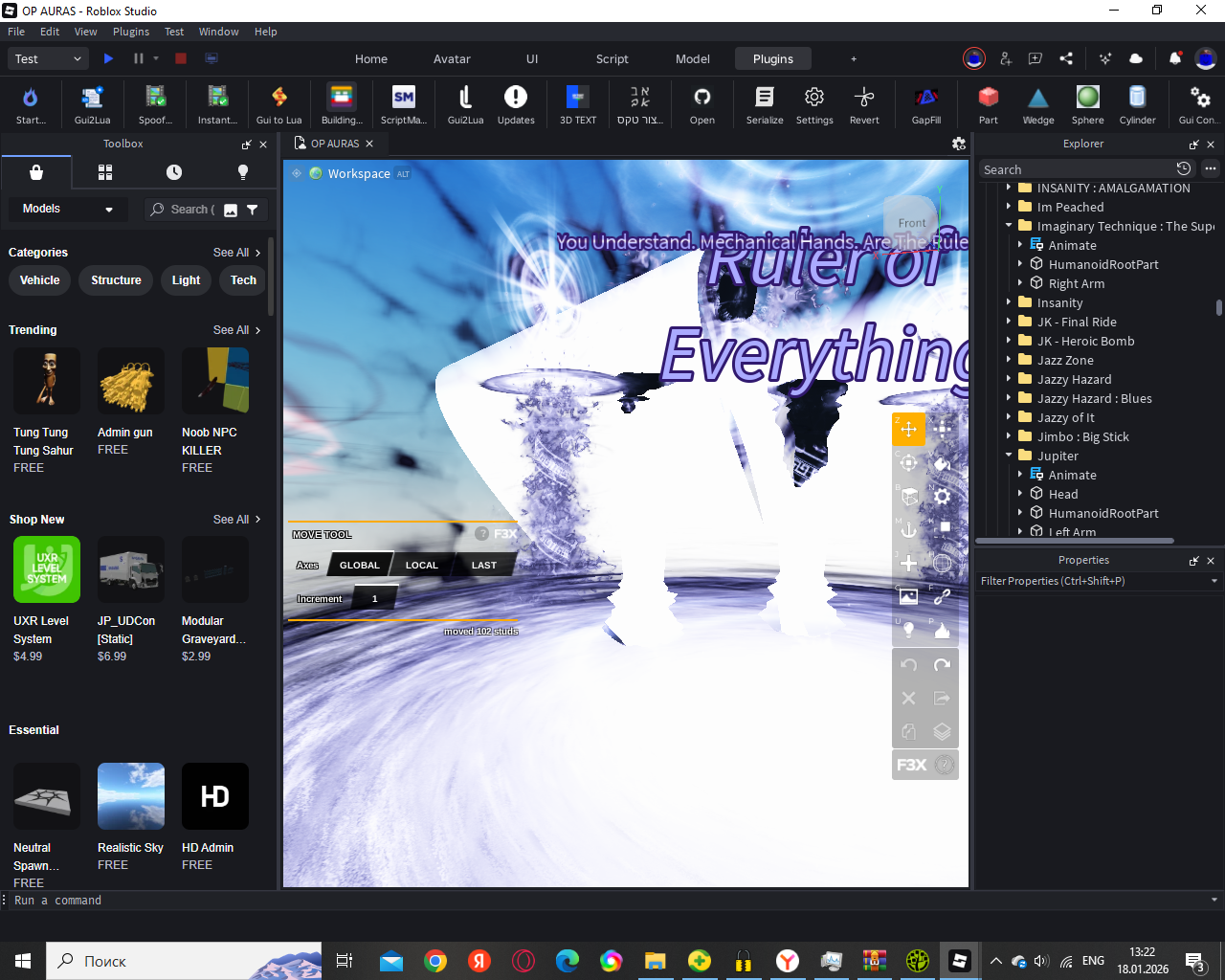Open the Toolbox inventory grid tab
The image size is (1225, 980).
click(x=105, y=172)
